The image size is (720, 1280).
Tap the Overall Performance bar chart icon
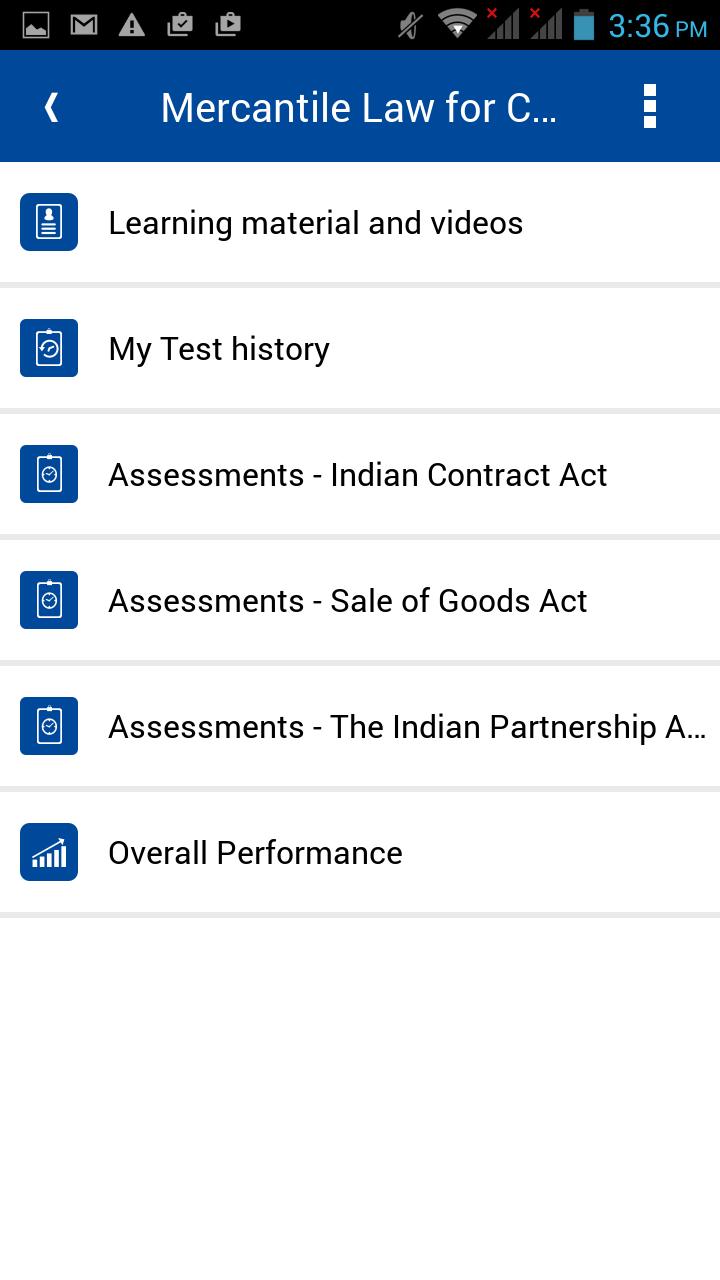tap(49, 852)
